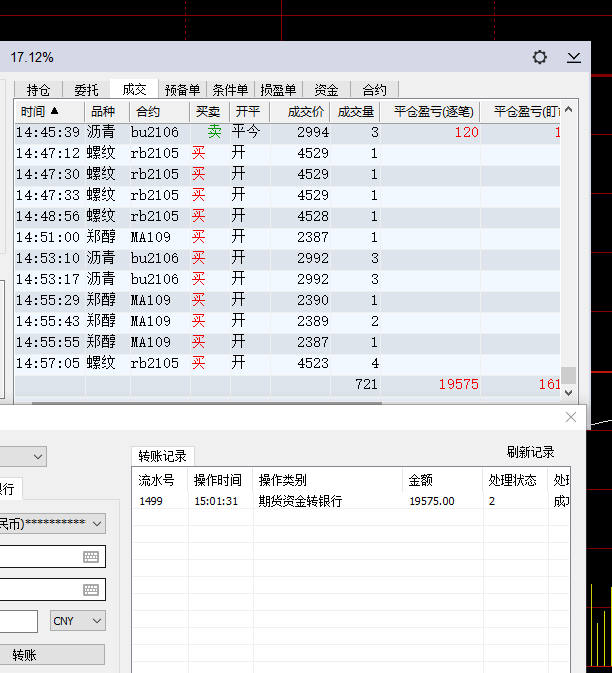Sort by the 开平 column header
The height and width of the screenshot is (673, 612).
pos(249,112)
